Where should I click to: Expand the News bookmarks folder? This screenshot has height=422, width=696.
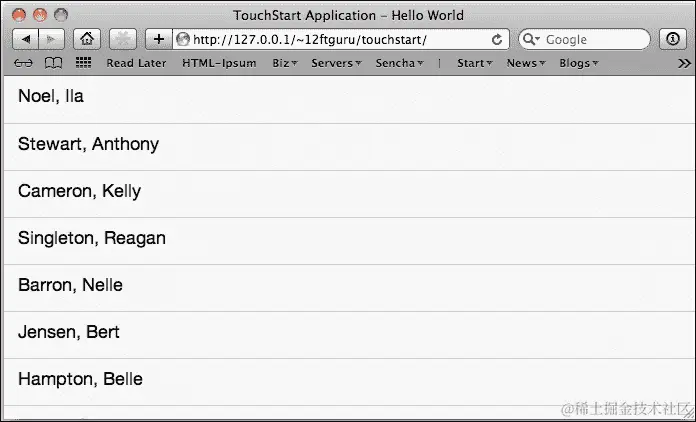click(526, 63)
